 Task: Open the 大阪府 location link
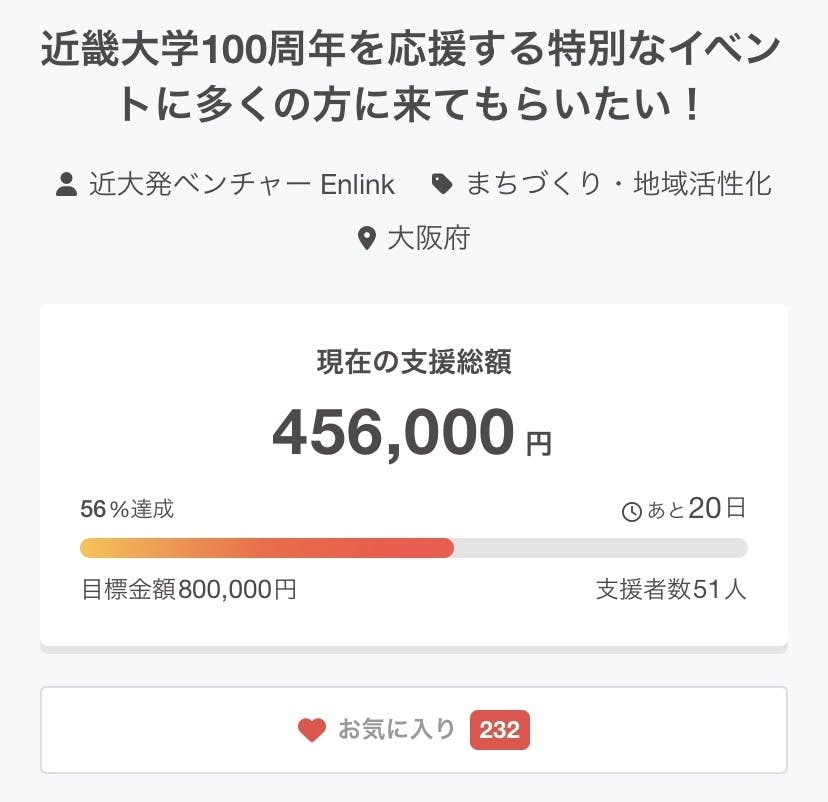tap(428, 239)
